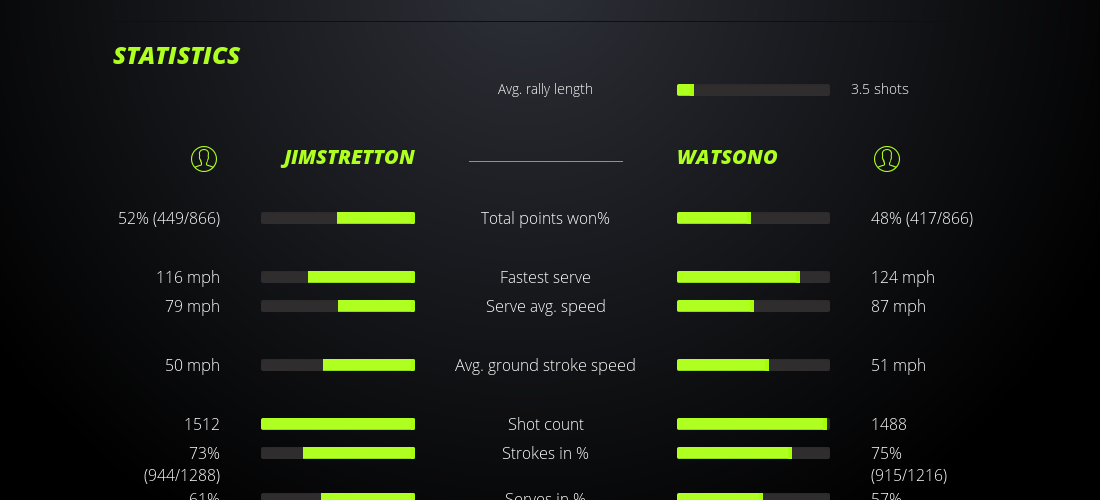The width and height of the screenshot is (1100, 500).
Task: Click Jimstretton's Total points won bar
Action: point(338,218)
